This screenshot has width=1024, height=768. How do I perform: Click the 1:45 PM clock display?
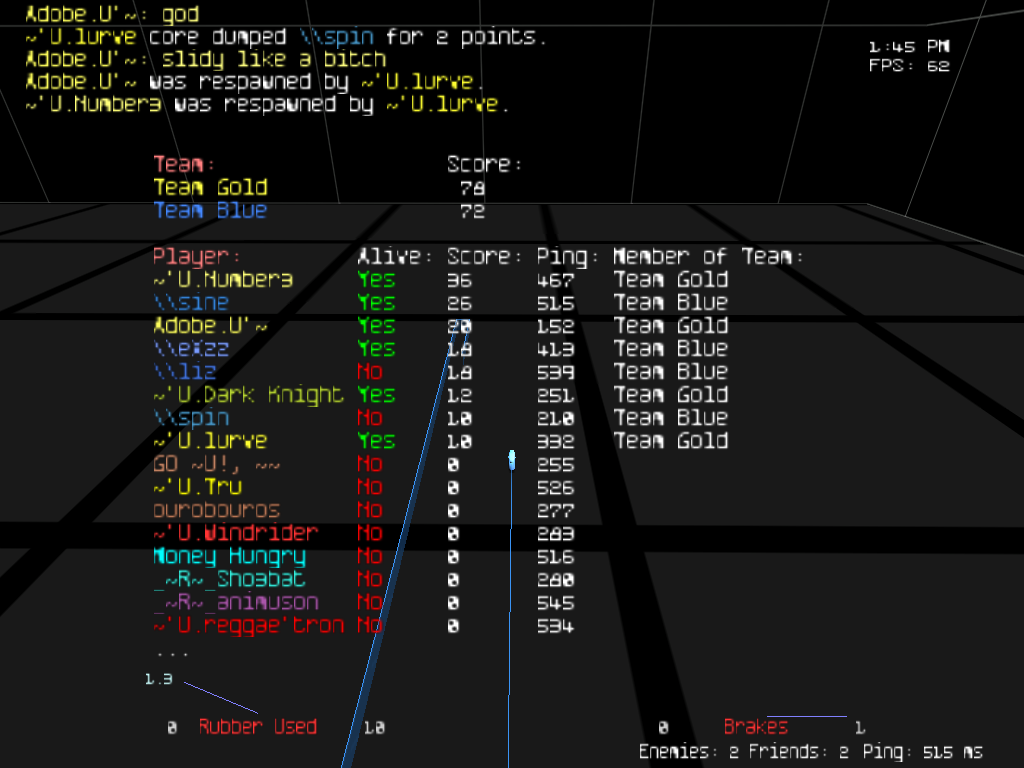pyautogui.click(x=908, y=46)
